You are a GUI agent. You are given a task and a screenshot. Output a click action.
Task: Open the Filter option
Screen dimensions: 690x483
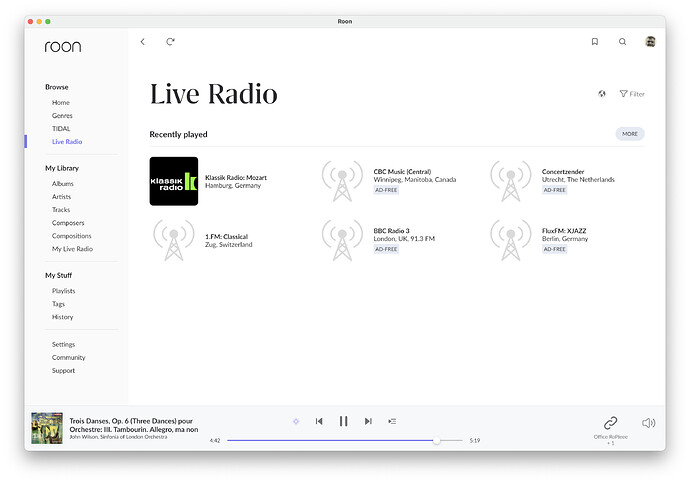tap(632, 94)
